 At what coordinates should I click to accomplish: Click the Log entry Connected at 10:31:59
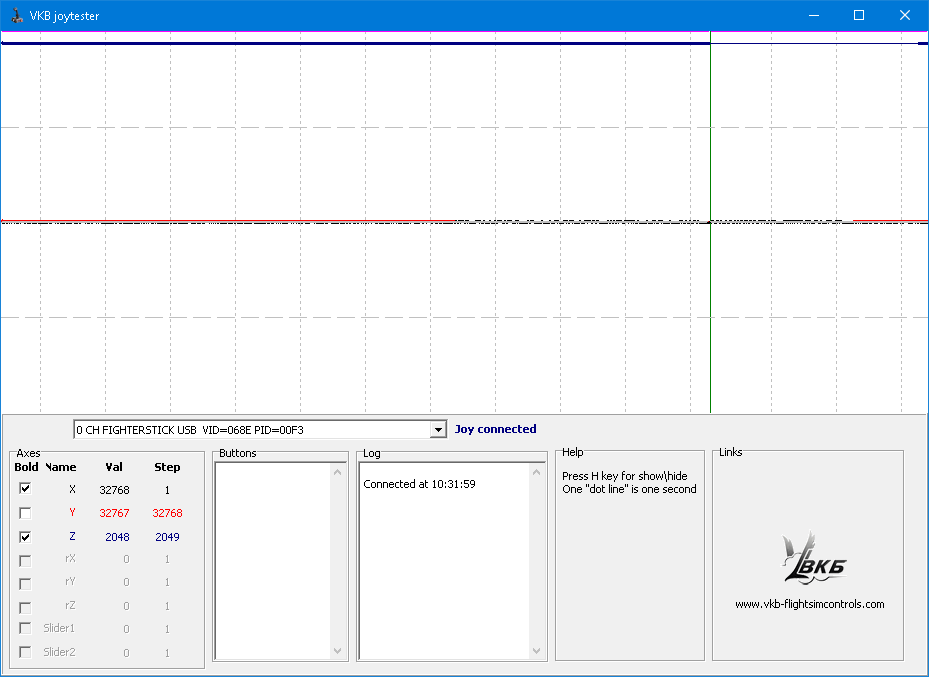click(419, 484)
